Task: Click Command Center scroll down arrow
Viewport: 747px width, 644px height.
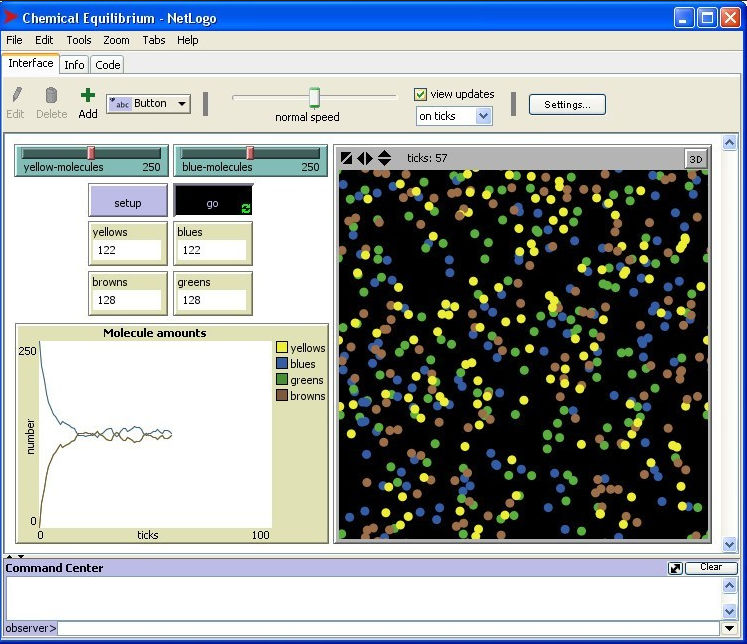Action: [x=729, y=610]
